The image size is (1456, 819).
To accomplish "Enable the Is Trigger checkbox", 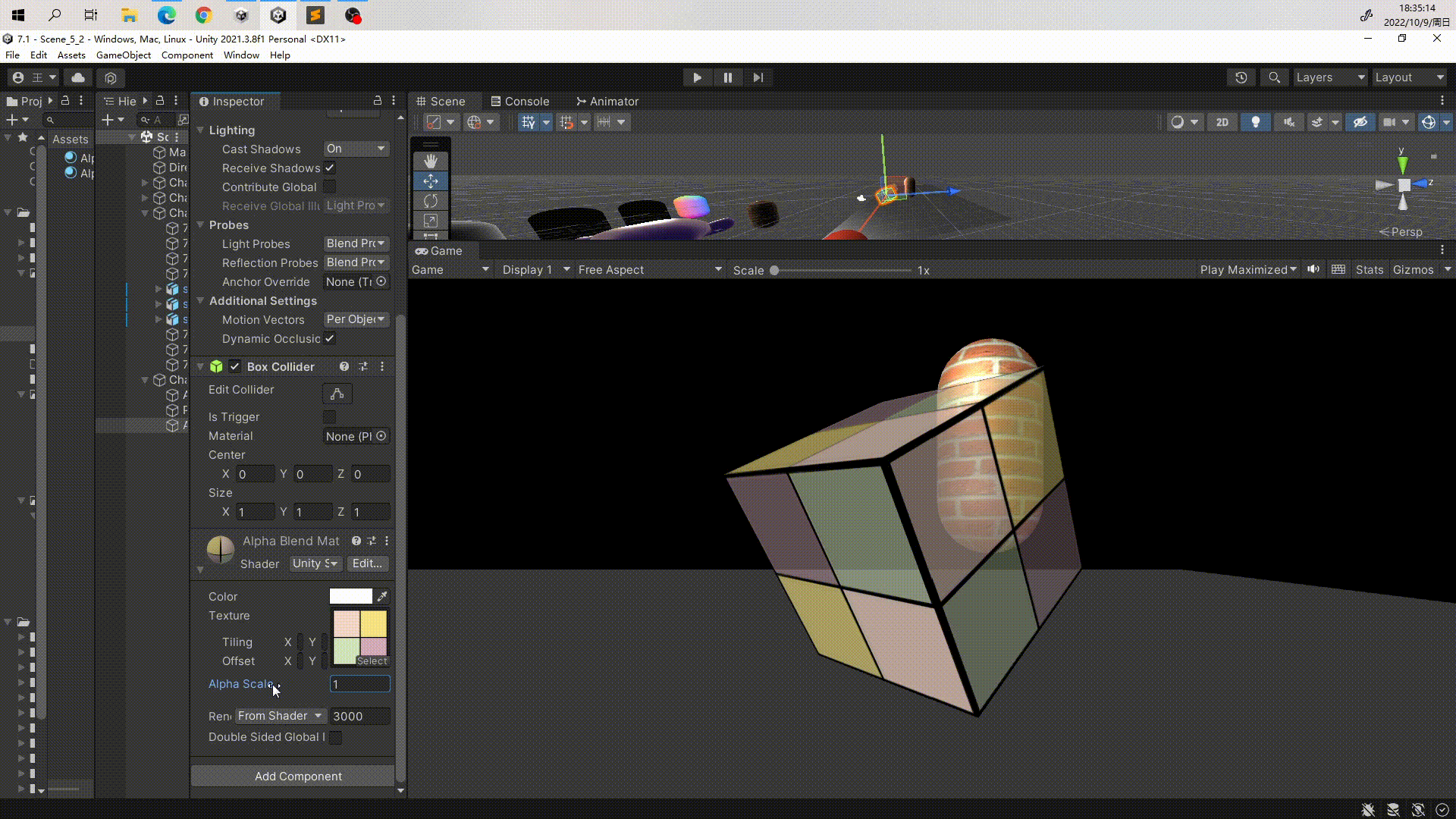I will pos(329,417).
